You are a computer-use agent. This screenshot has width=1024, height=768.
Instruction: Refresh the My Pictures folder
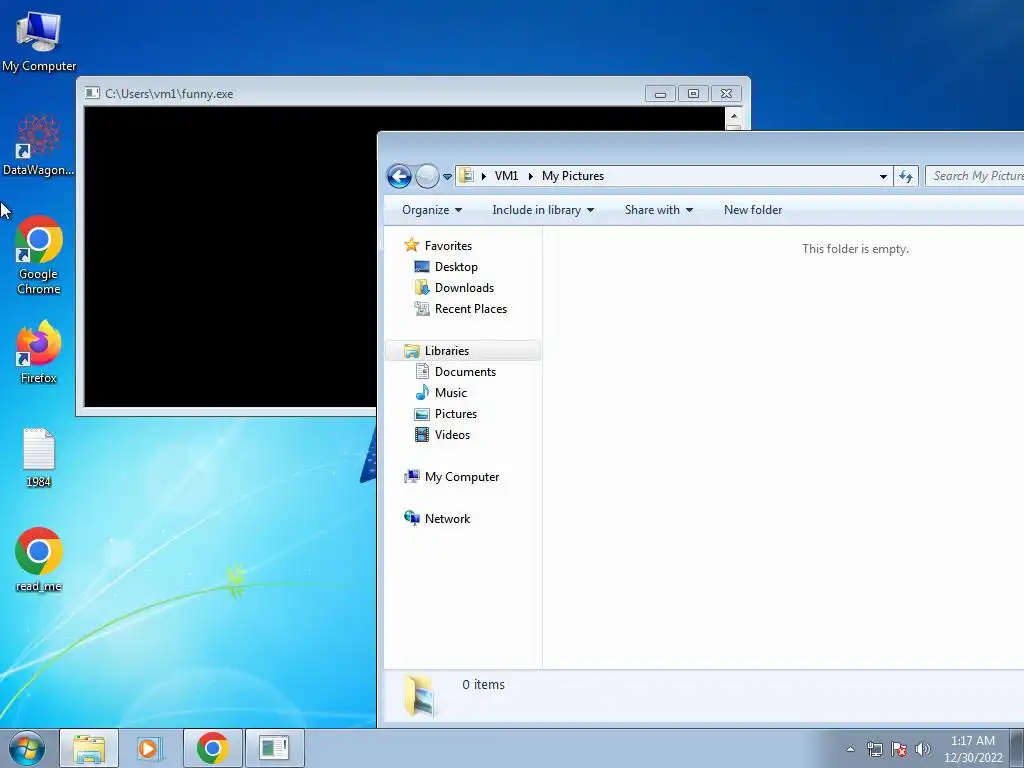906,176
